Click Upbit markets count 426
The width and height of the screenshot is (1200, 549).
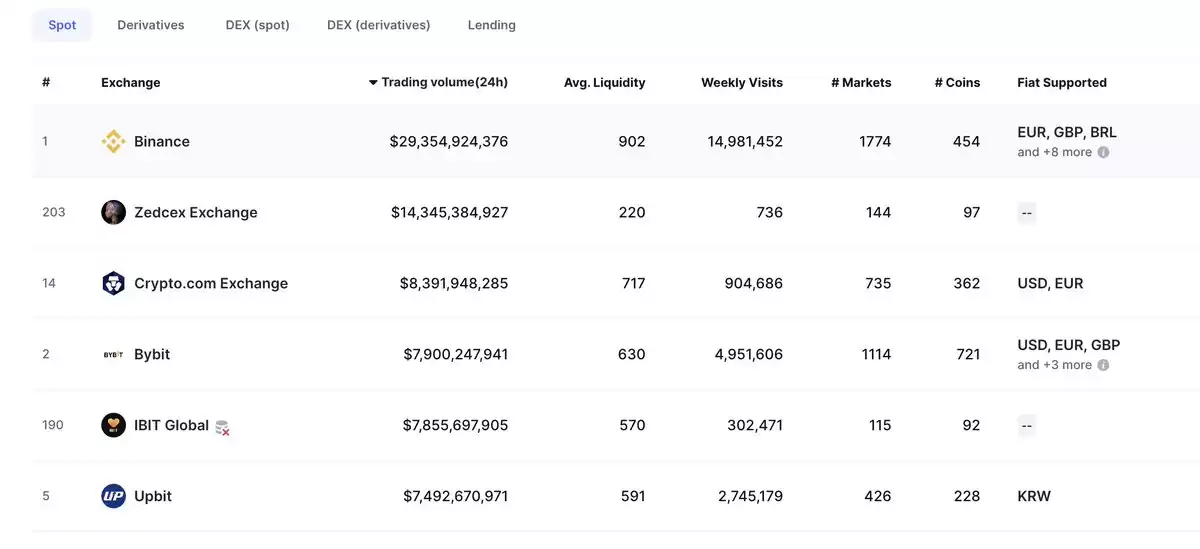[x=878, y=496]
